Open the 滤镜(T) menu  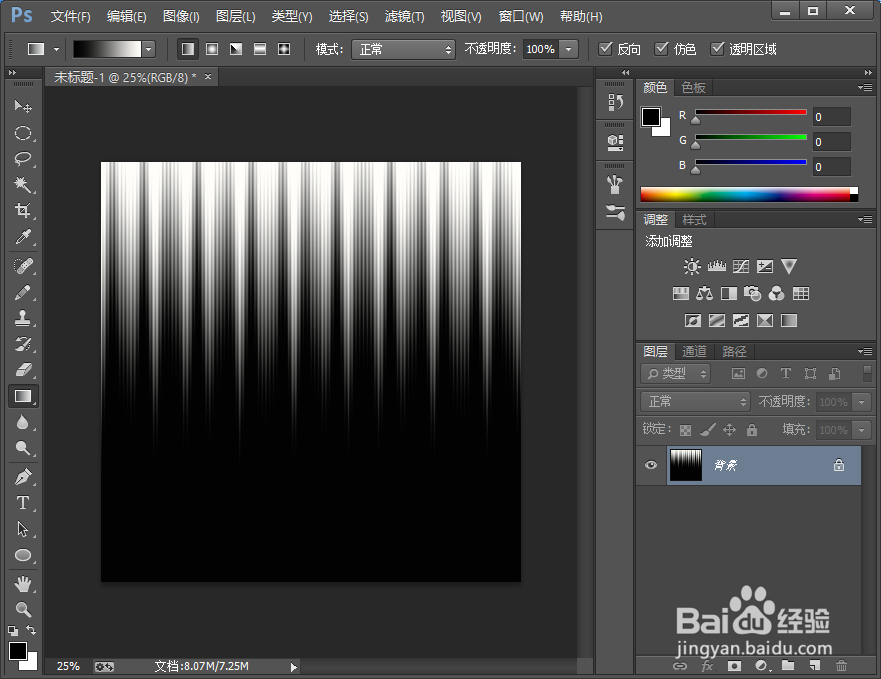click(405, 16)
